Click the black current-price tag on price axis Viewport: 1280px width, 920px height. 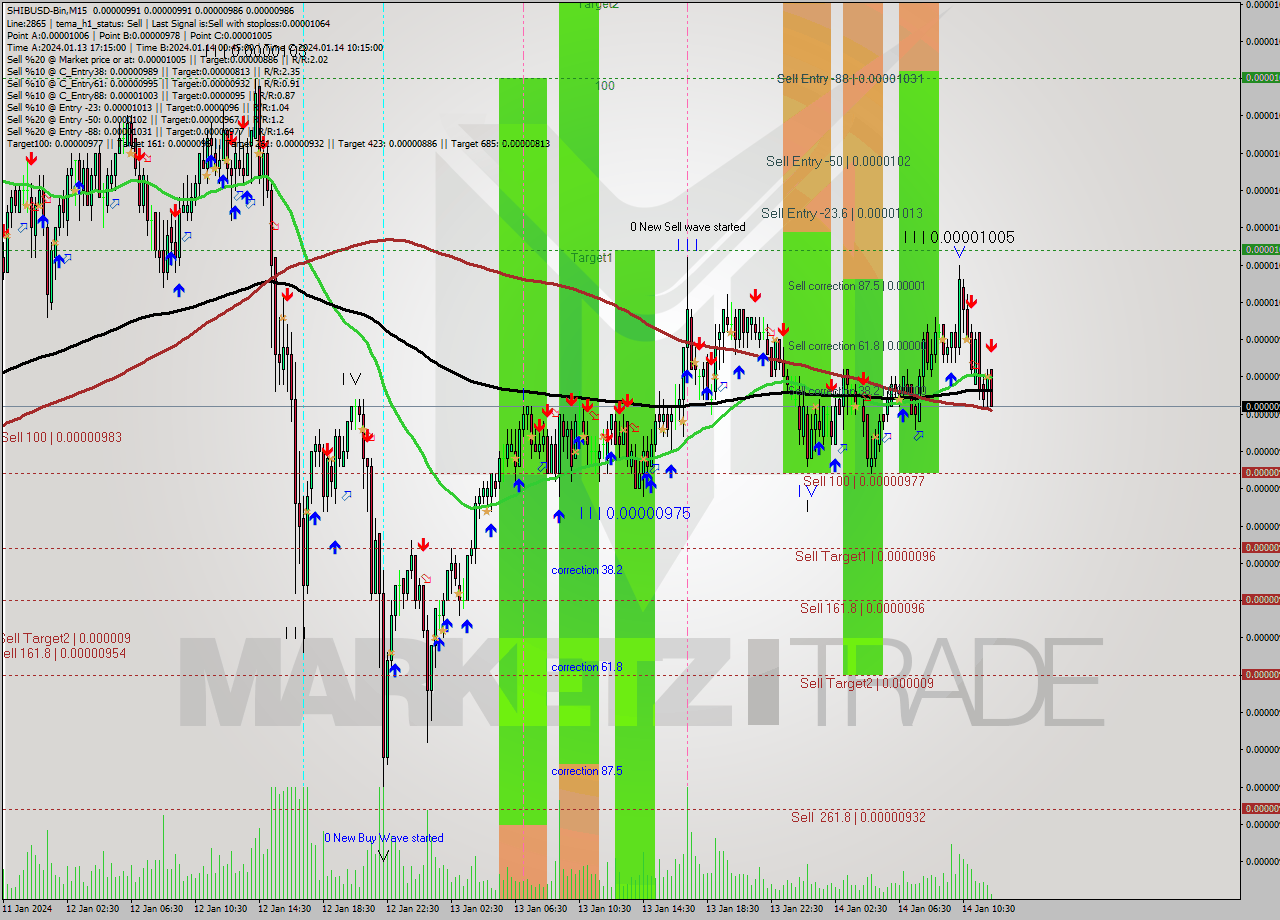1260,406
